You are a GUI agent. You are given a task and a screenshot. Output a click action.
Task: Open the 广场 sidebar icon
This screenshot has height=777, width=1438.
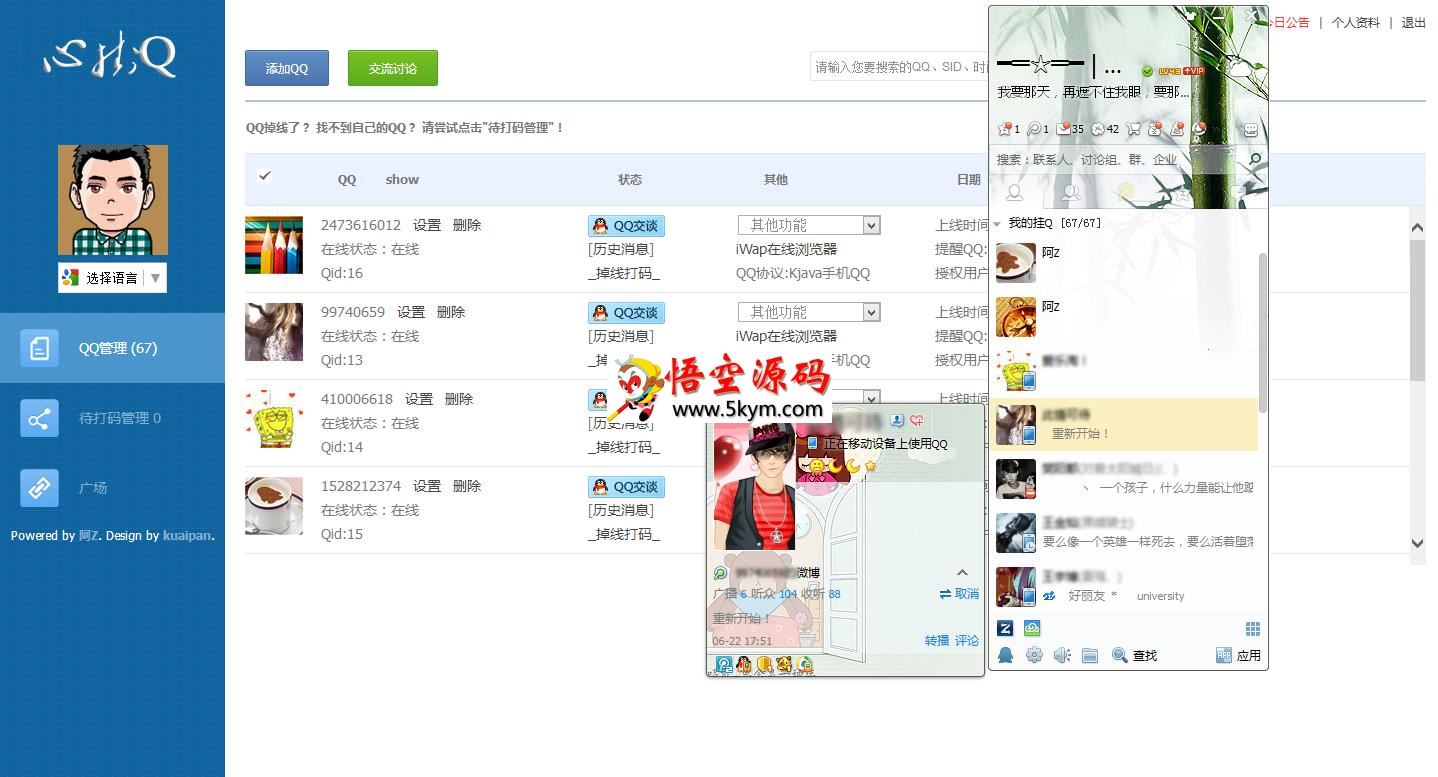point(39,488)
